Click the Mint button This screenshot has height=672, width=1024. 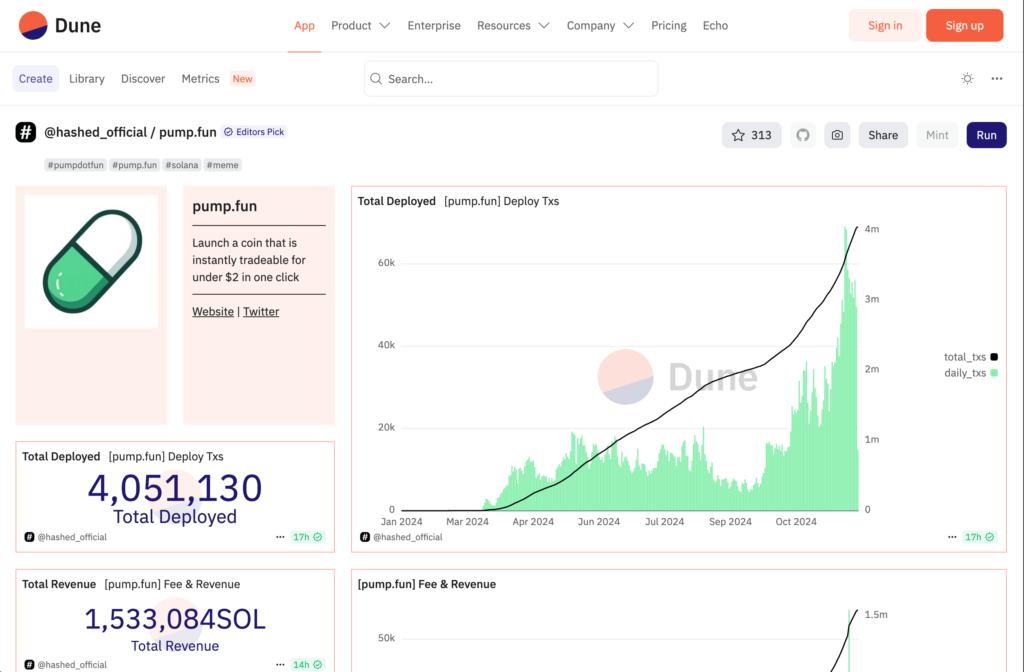(937, 135)
